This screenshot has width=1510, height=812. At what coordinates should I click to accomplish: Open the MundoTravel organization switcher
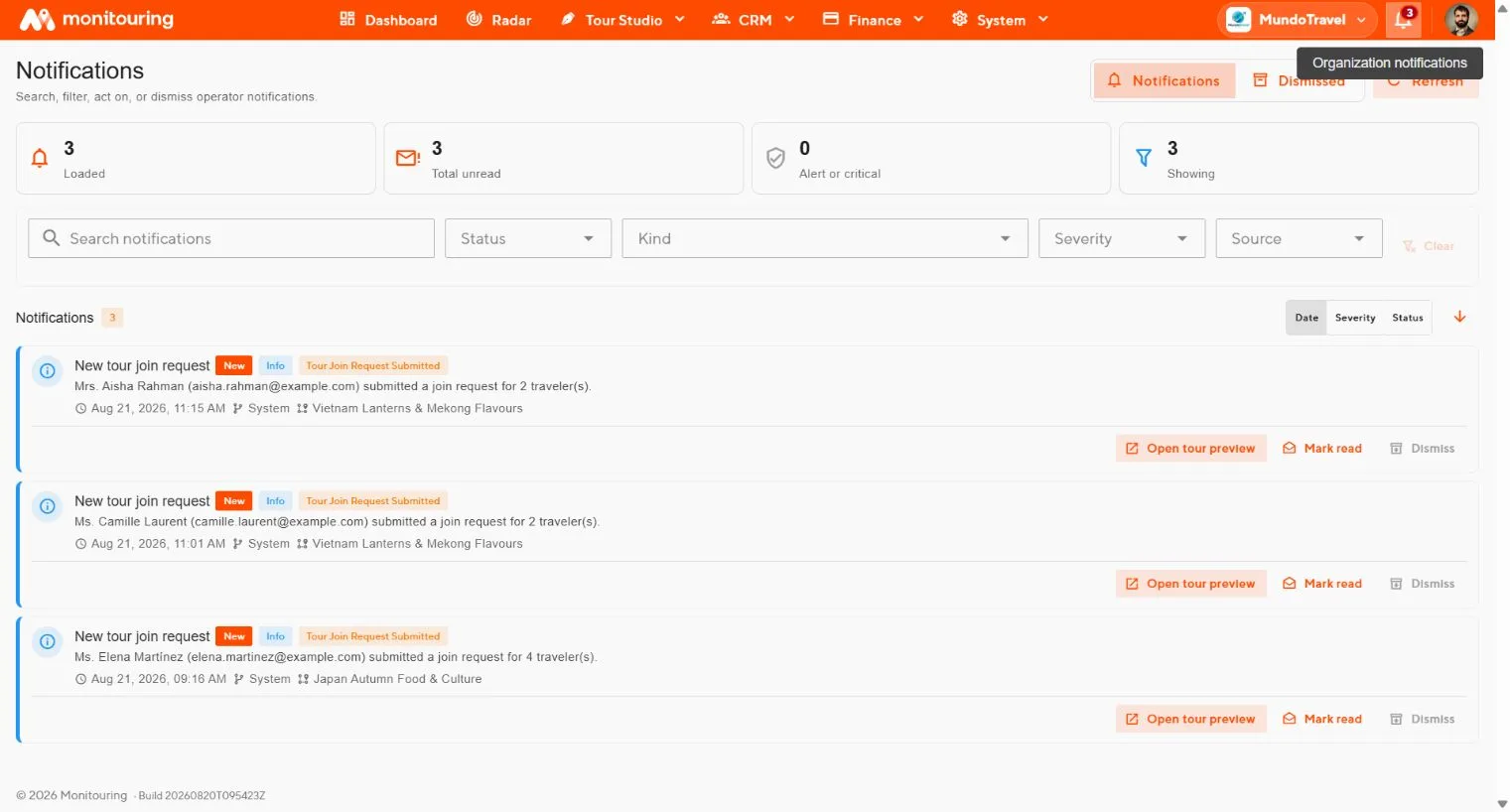click(1297, 19)
